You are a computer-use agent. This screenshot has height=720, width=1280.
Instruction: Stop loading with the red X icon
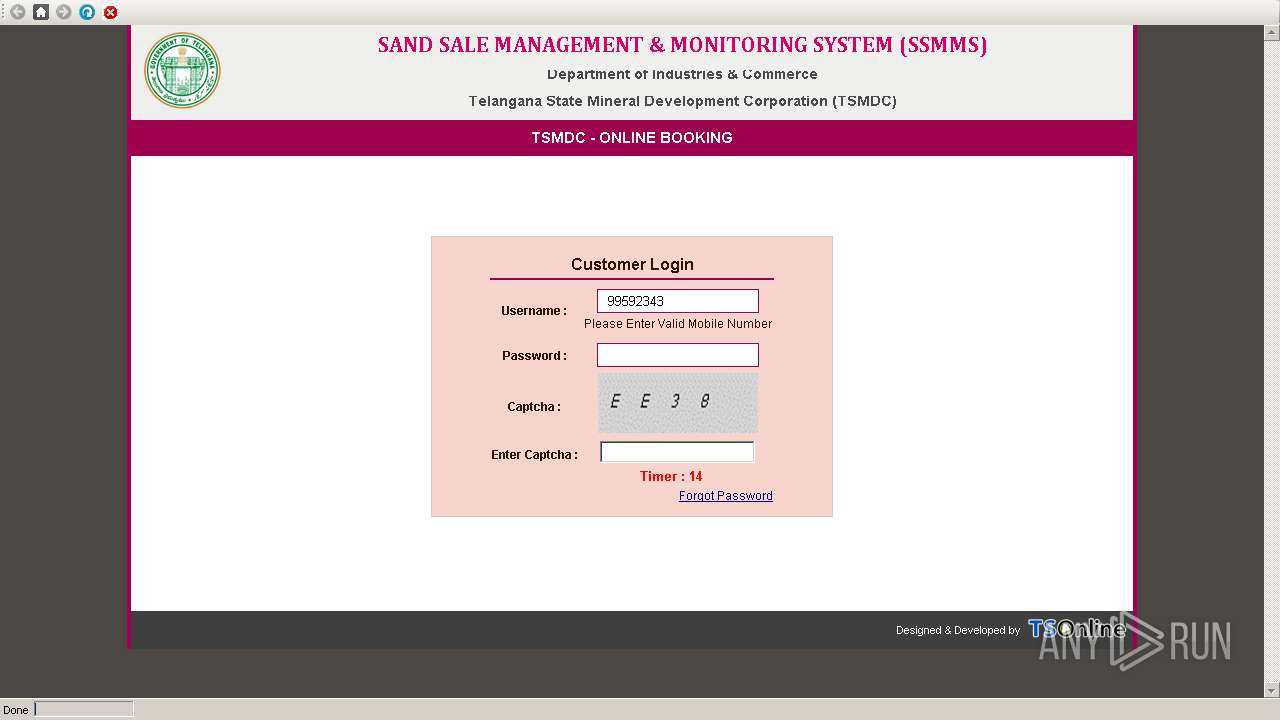tap(110, 12)
